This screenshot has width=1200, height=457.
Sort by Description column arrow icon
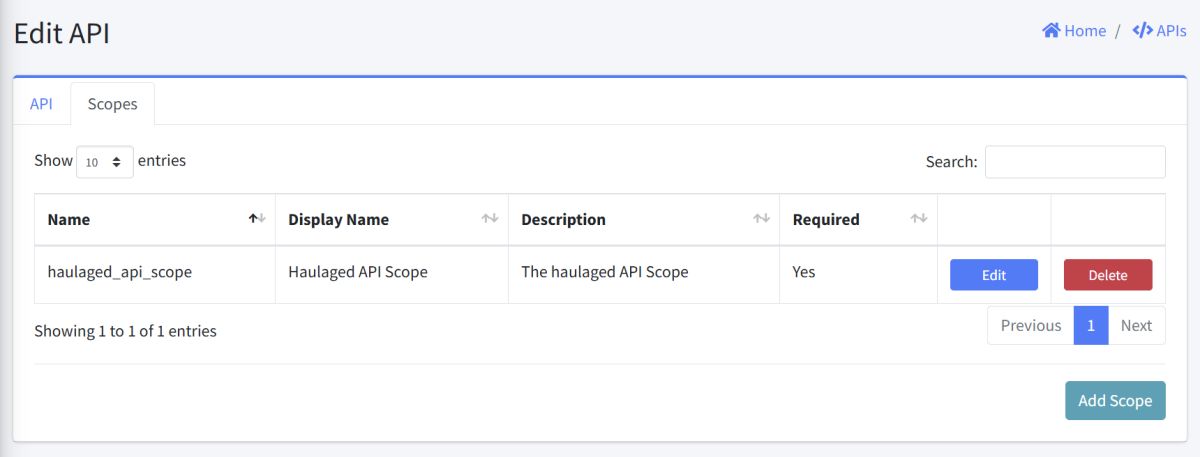761,219
